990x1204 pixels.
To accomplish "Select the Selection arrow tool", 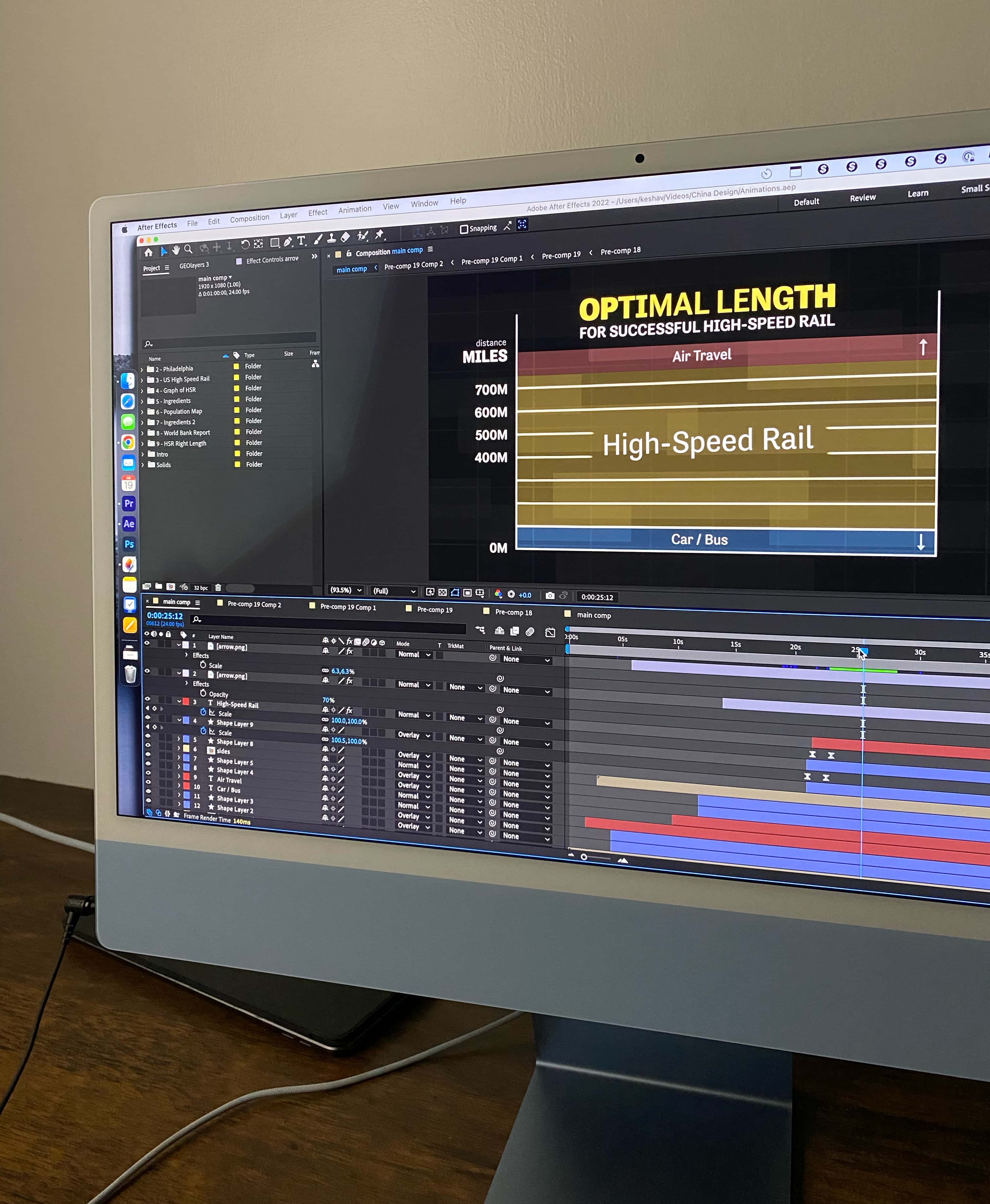I will click(164, 251).
